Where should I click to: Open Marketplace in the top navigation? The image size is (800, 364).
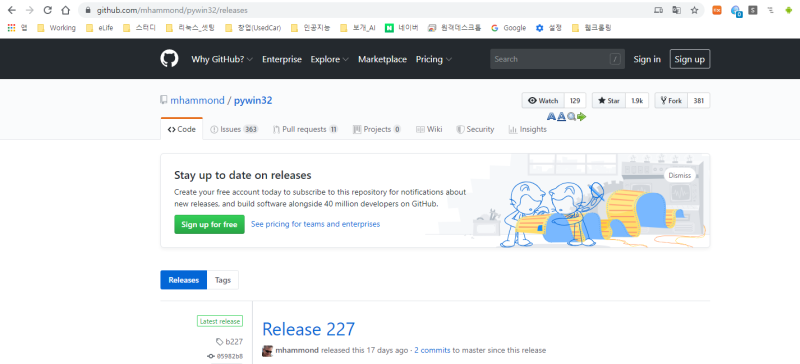tap(382, 59)
